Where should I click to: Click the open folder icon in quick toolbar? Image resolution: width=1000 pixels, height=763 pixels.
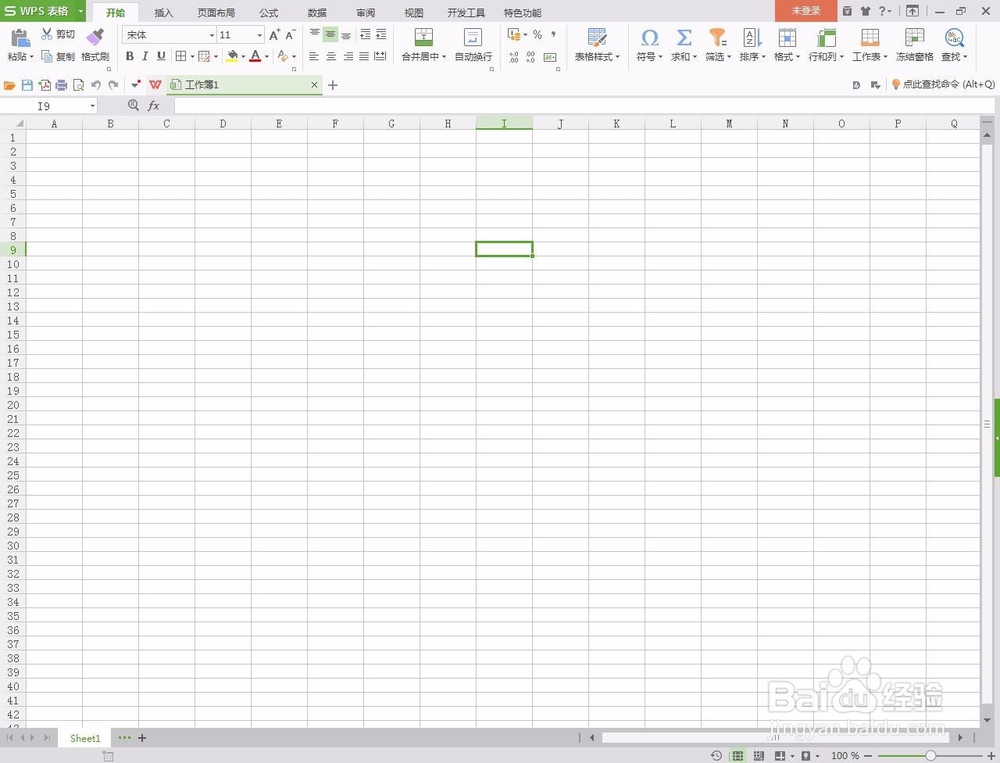coord(10,85)
